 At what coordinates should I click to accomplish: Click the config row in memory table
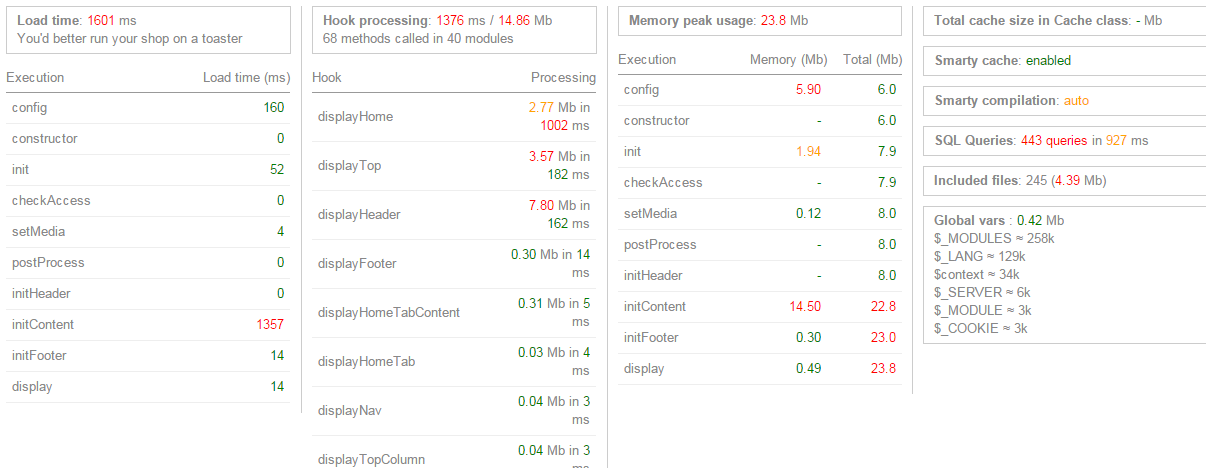pyautogui.click(x=760, y=90)
